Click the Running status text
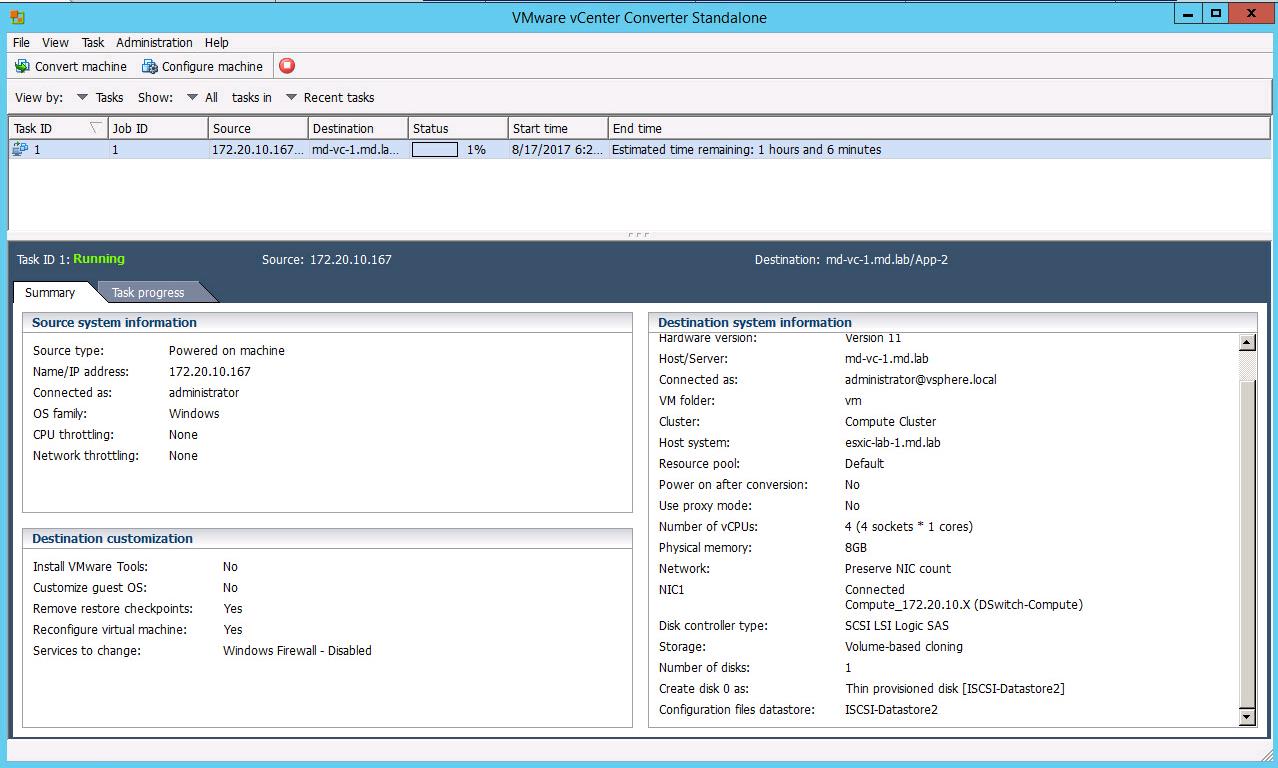The height and width of the screenshot is (768, 1278). click(99, 259)
